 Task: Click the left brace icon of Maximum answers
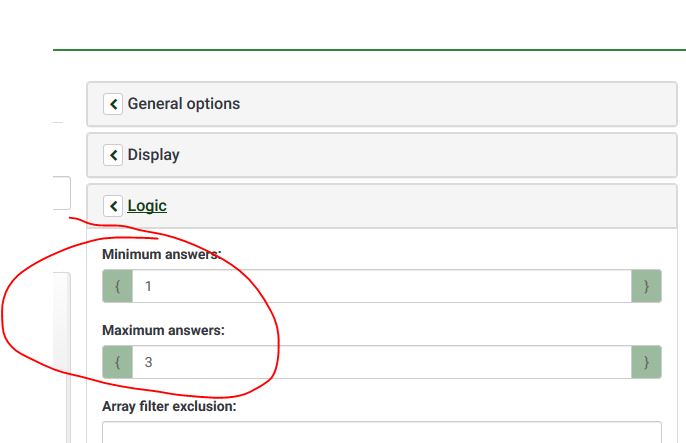[x=117, y=362]
